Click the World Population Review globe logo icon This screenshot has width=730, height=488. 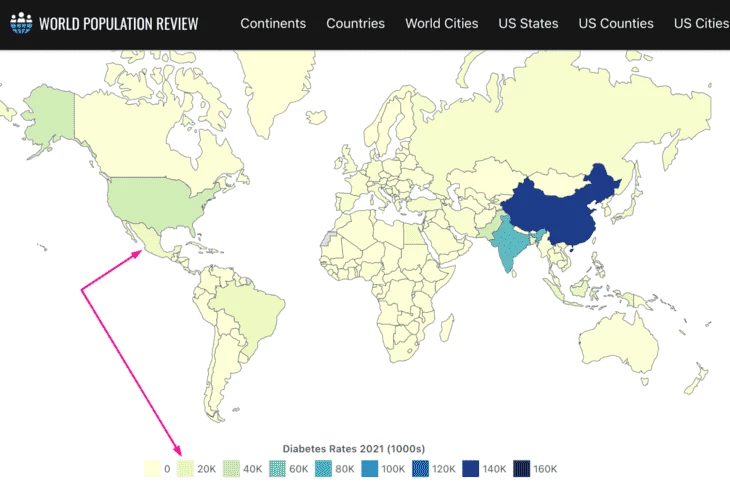(21, 23)
